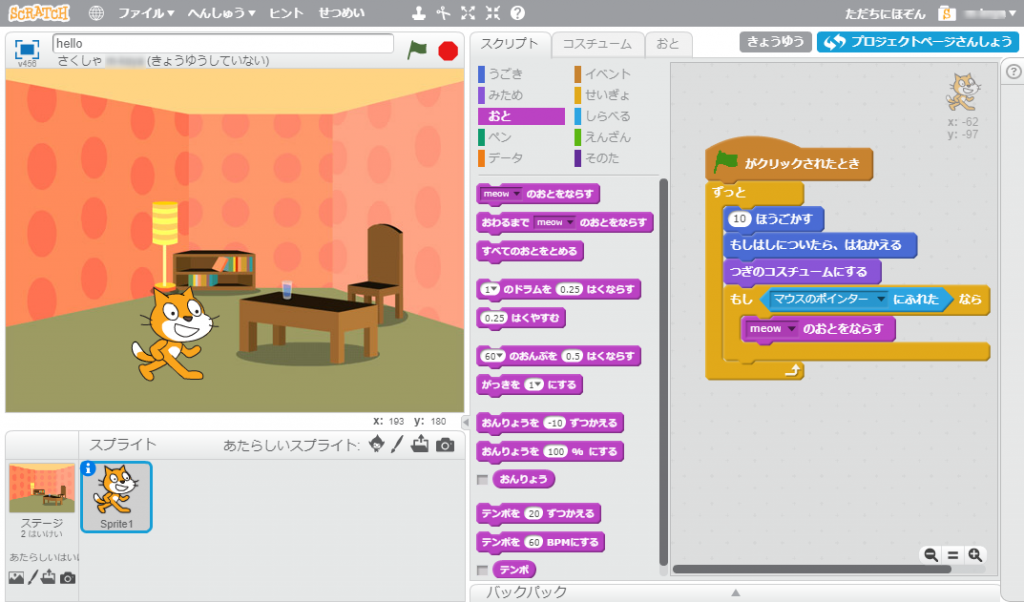Open note dropdown in のおんぷを block

(x=500, y=356)
